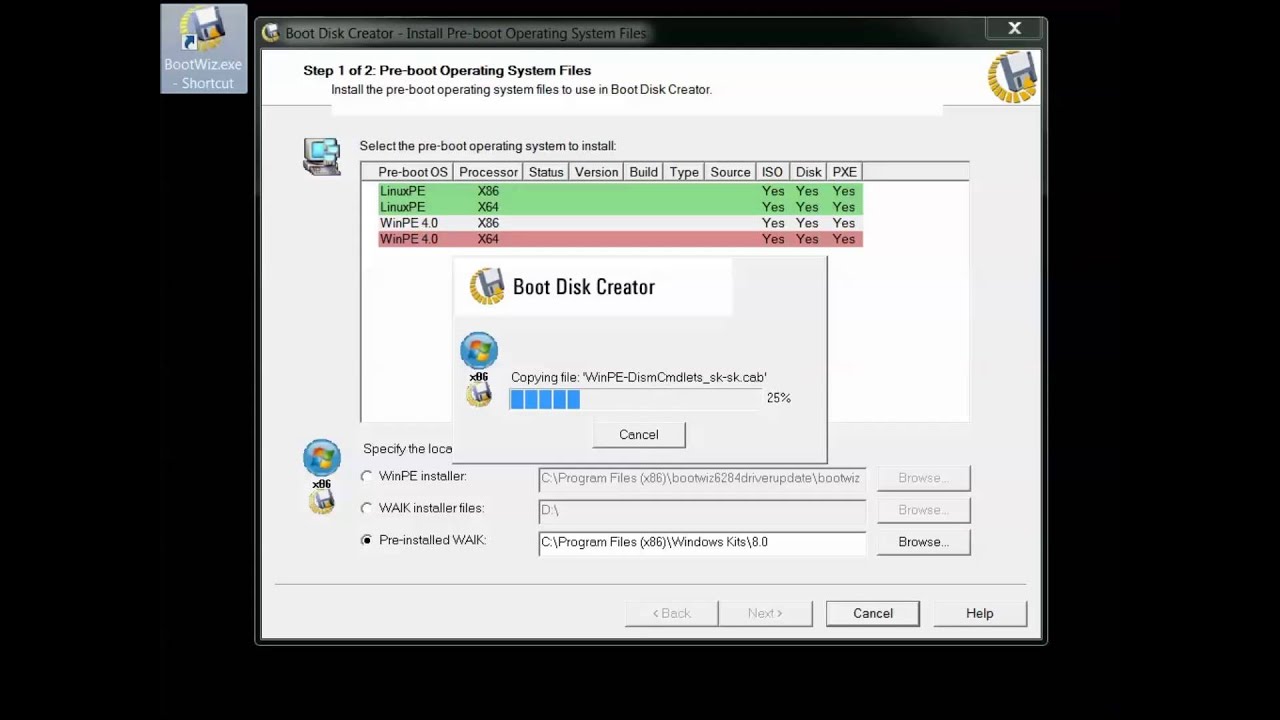The image size is (1280, 720).
Task: Click the computer icon beside OS list
Action: (321, 157)
